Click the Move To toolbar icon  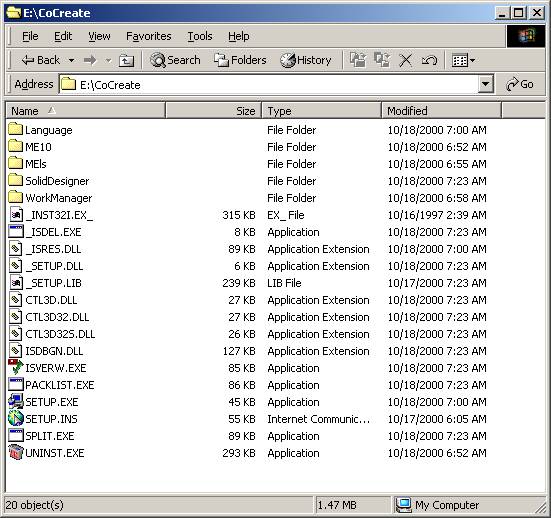(358, 60)
